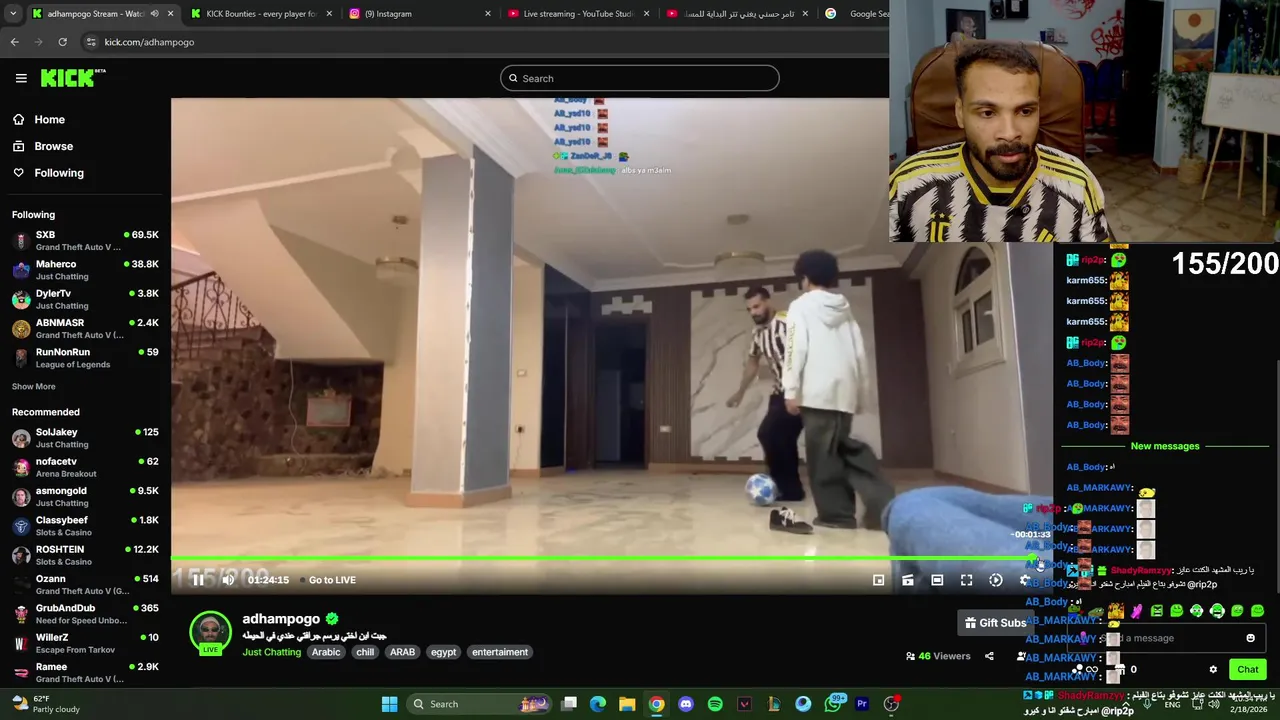Jump to New messages in chat

1165,446
